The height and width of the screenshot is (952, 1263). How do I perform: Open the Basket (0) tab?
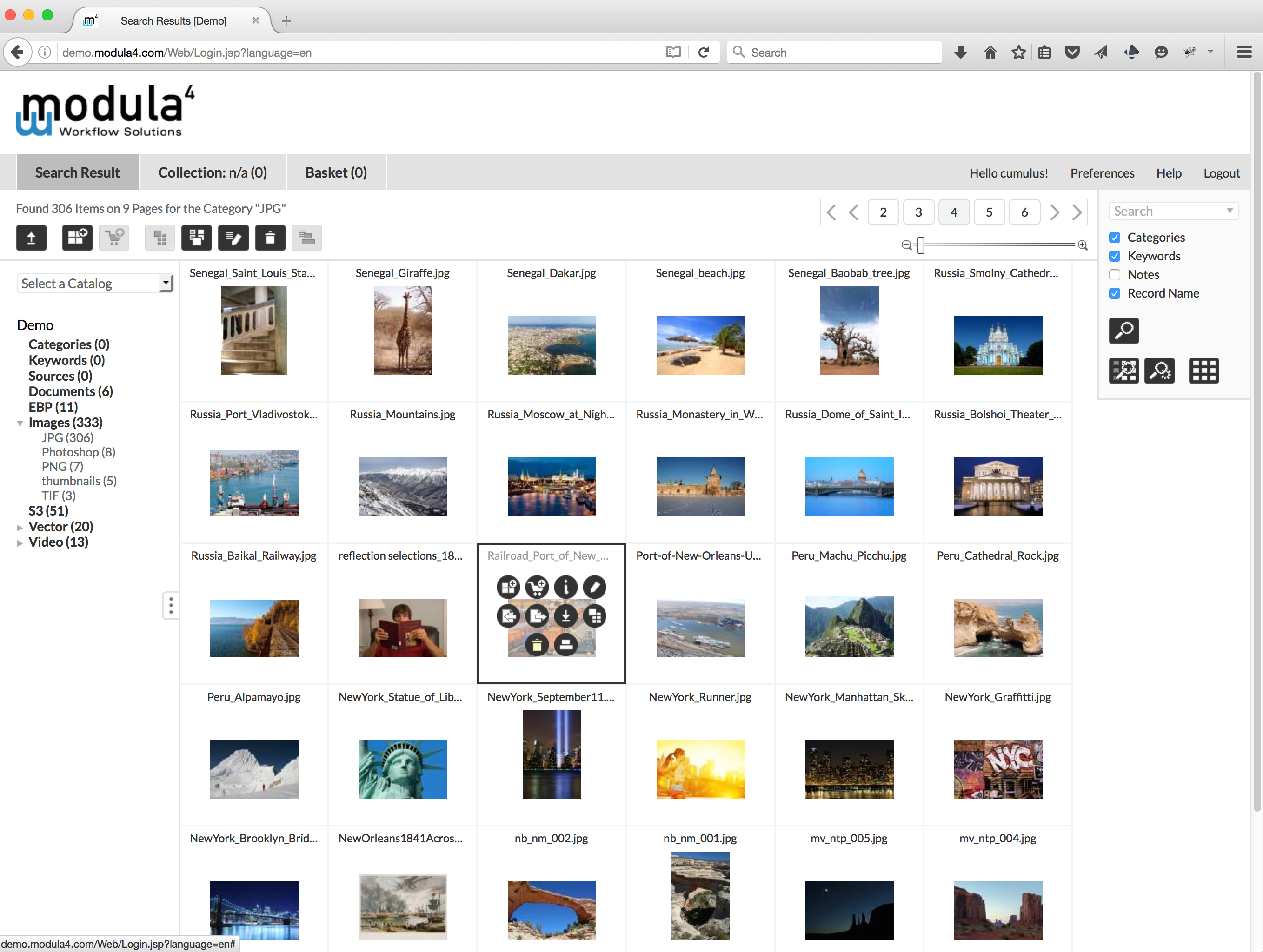(336, 172)
